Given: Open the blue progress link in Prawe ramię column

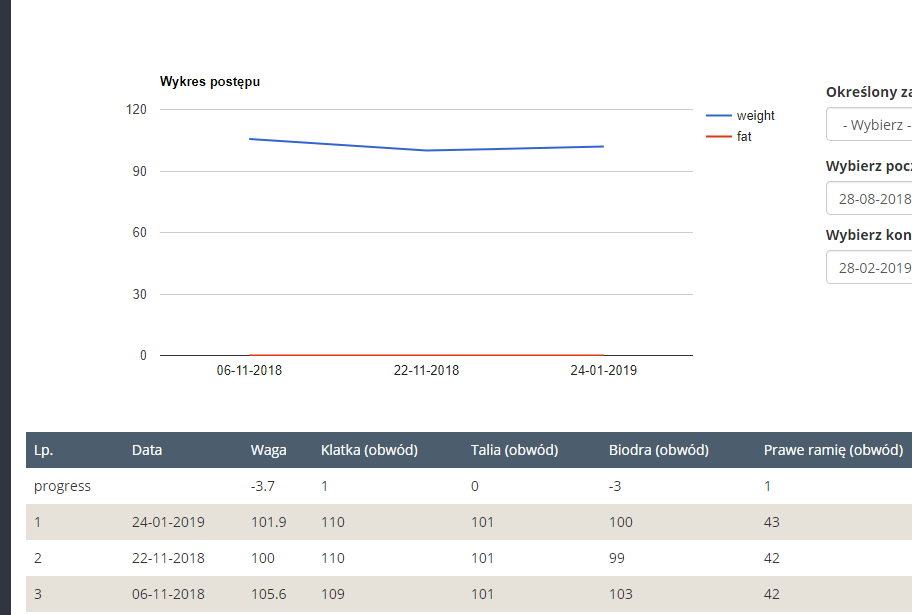Looking at the screenshot, I should pyautogui.click(x=767, y=486).
